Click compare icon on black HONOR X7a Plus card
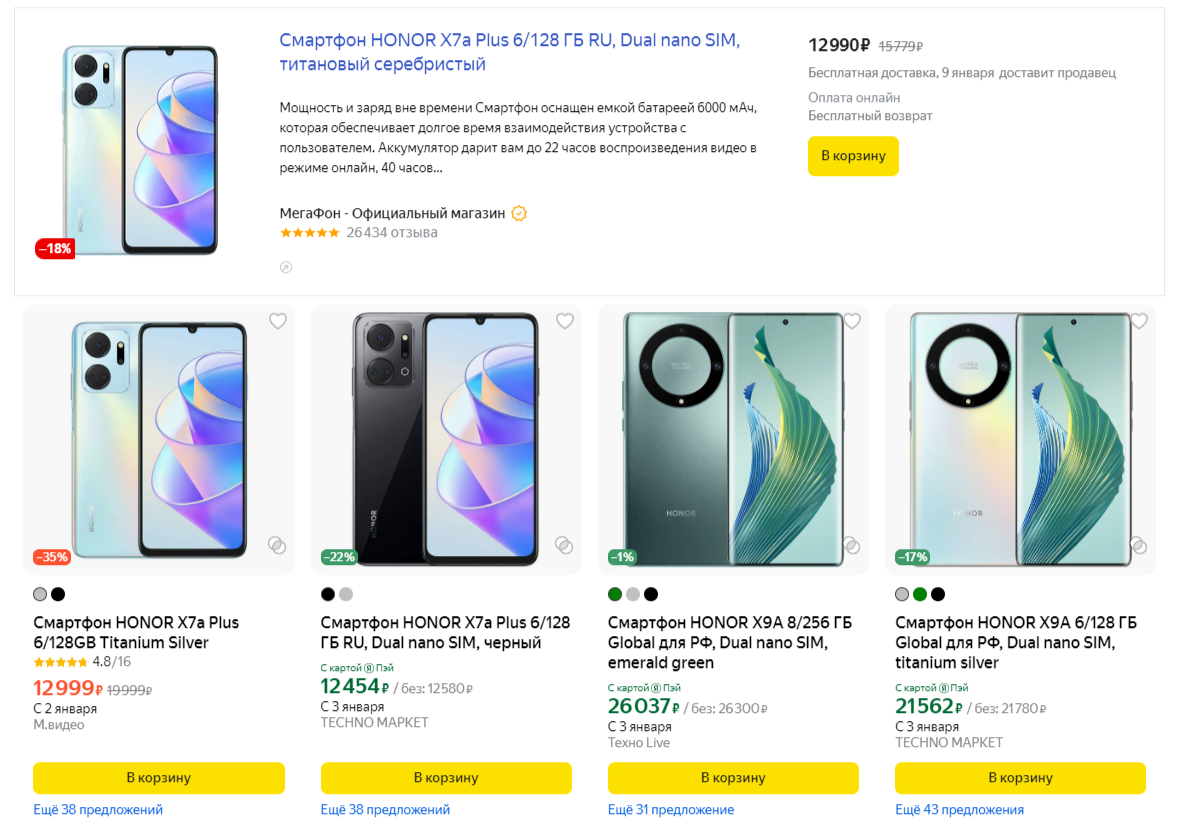 tap(564, 545)
